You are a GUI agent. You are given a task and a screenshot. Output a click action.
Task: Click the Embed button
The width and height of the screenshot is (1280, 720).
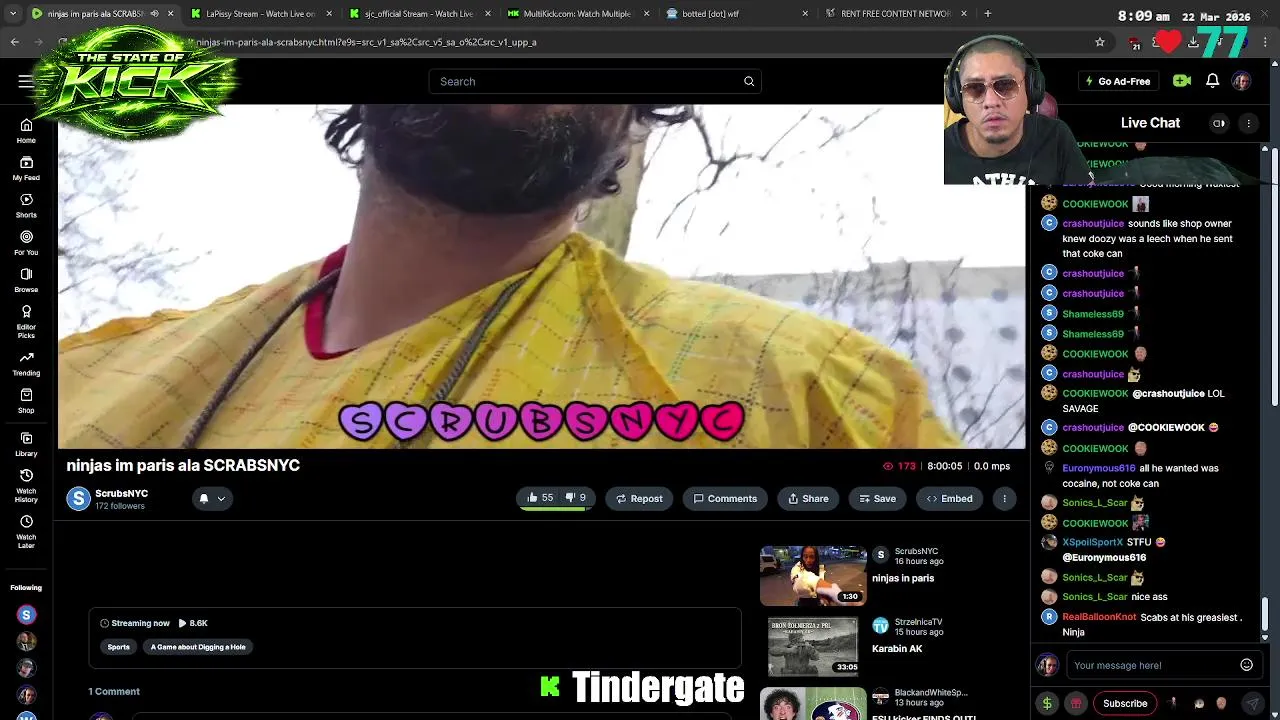tap(949, 498)
